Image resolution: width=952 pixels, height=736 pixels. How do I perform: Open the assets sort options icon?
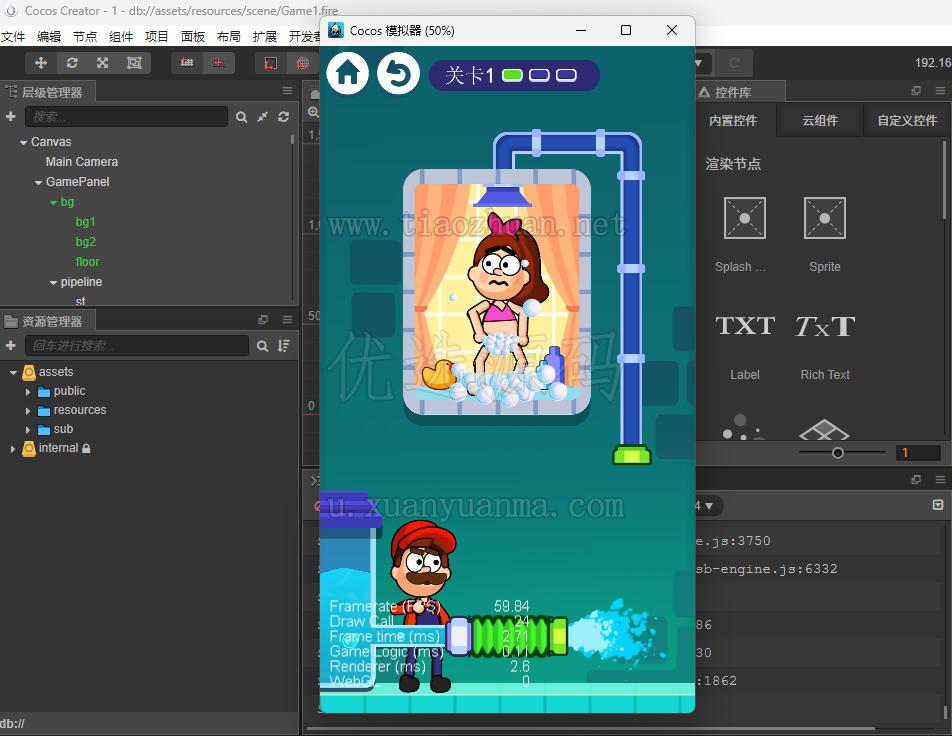(x=284, y=346)
